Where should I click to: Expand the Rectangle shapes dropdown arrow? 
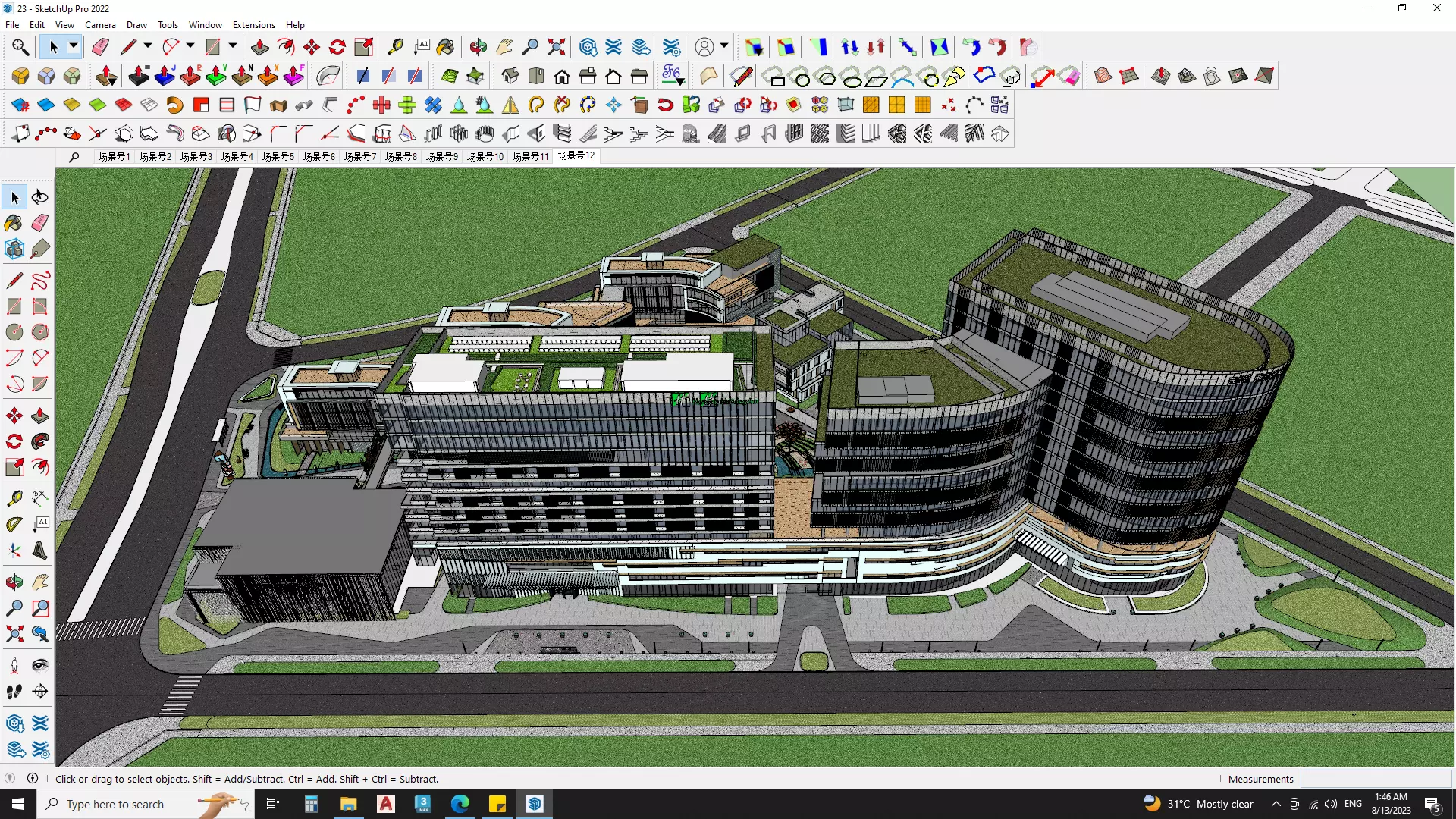click(x=233, y=47)
